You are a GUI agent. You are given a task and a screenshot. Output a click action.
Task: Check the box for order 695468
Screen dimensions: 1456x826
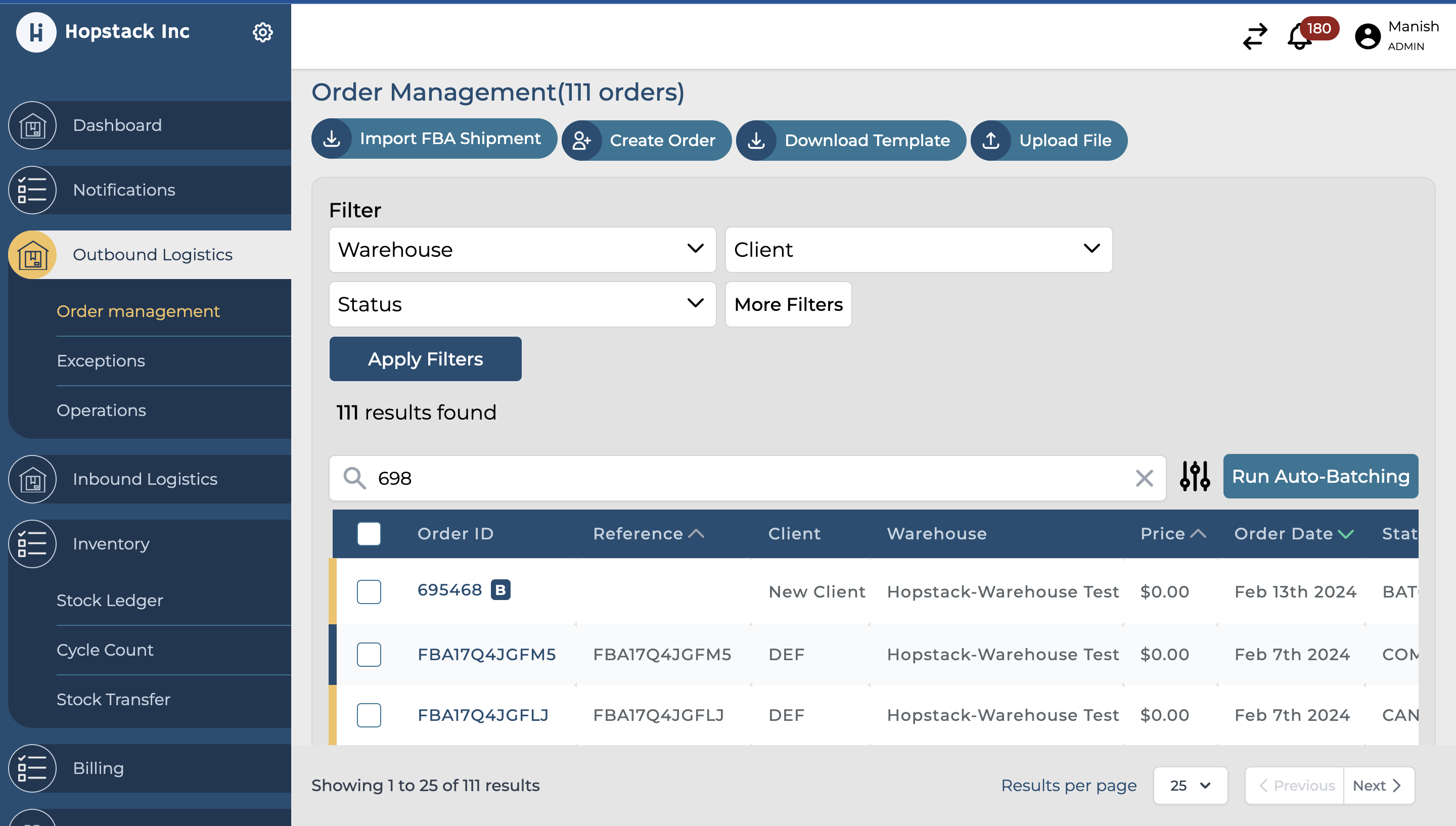369,592
